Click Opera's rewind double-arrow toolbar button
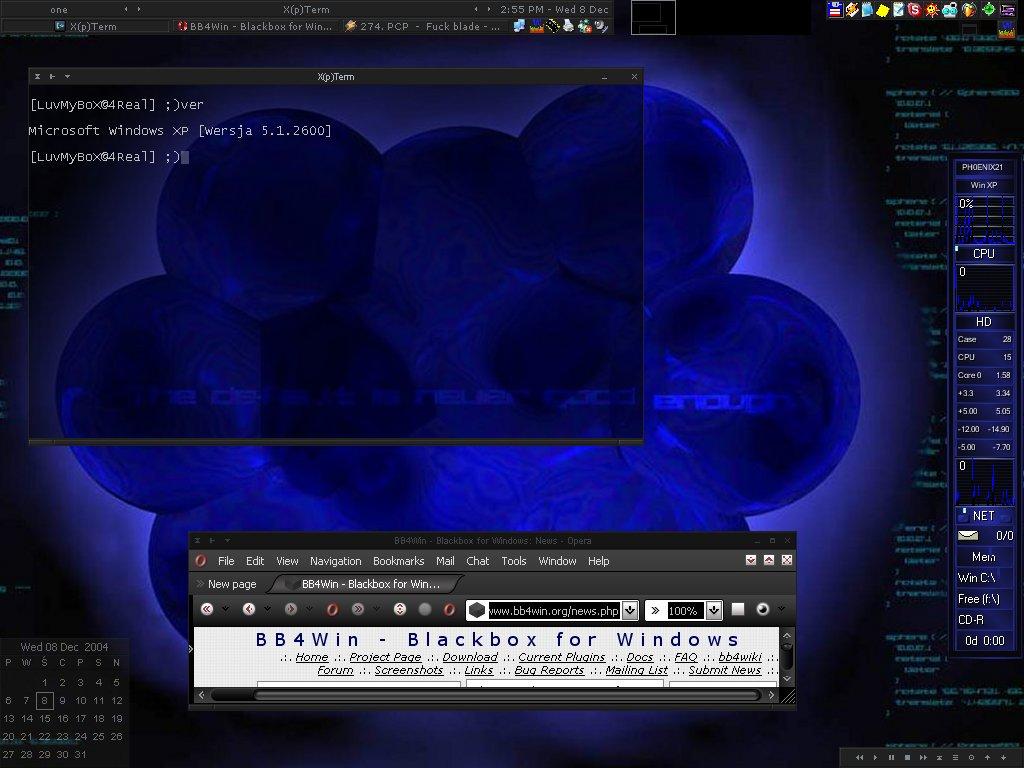The image size is (1024, 768). (x=207, y=609)
